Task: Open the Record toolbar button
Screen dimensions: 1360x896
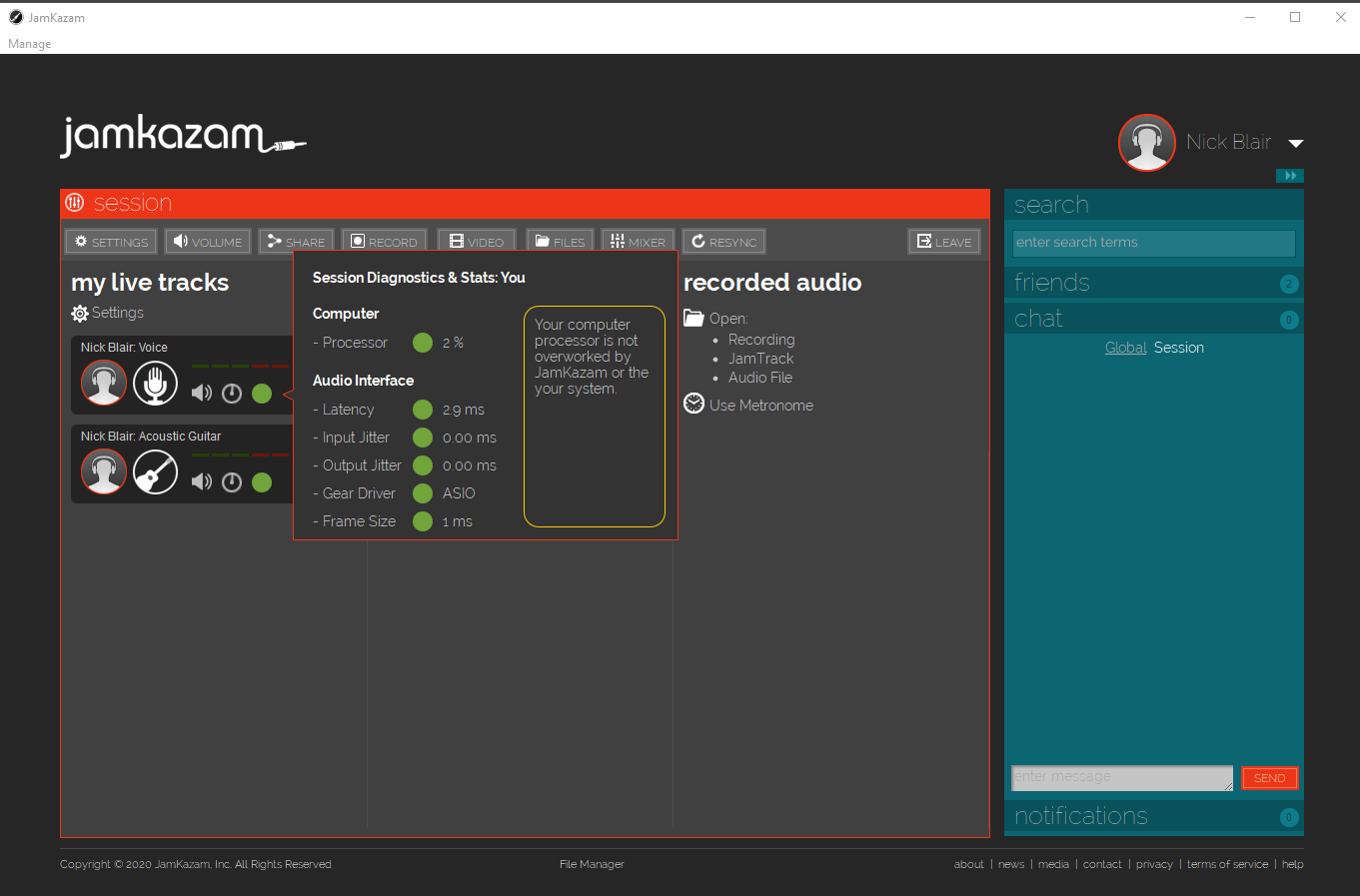Action: pyautogui.click(x=385, y=242)
